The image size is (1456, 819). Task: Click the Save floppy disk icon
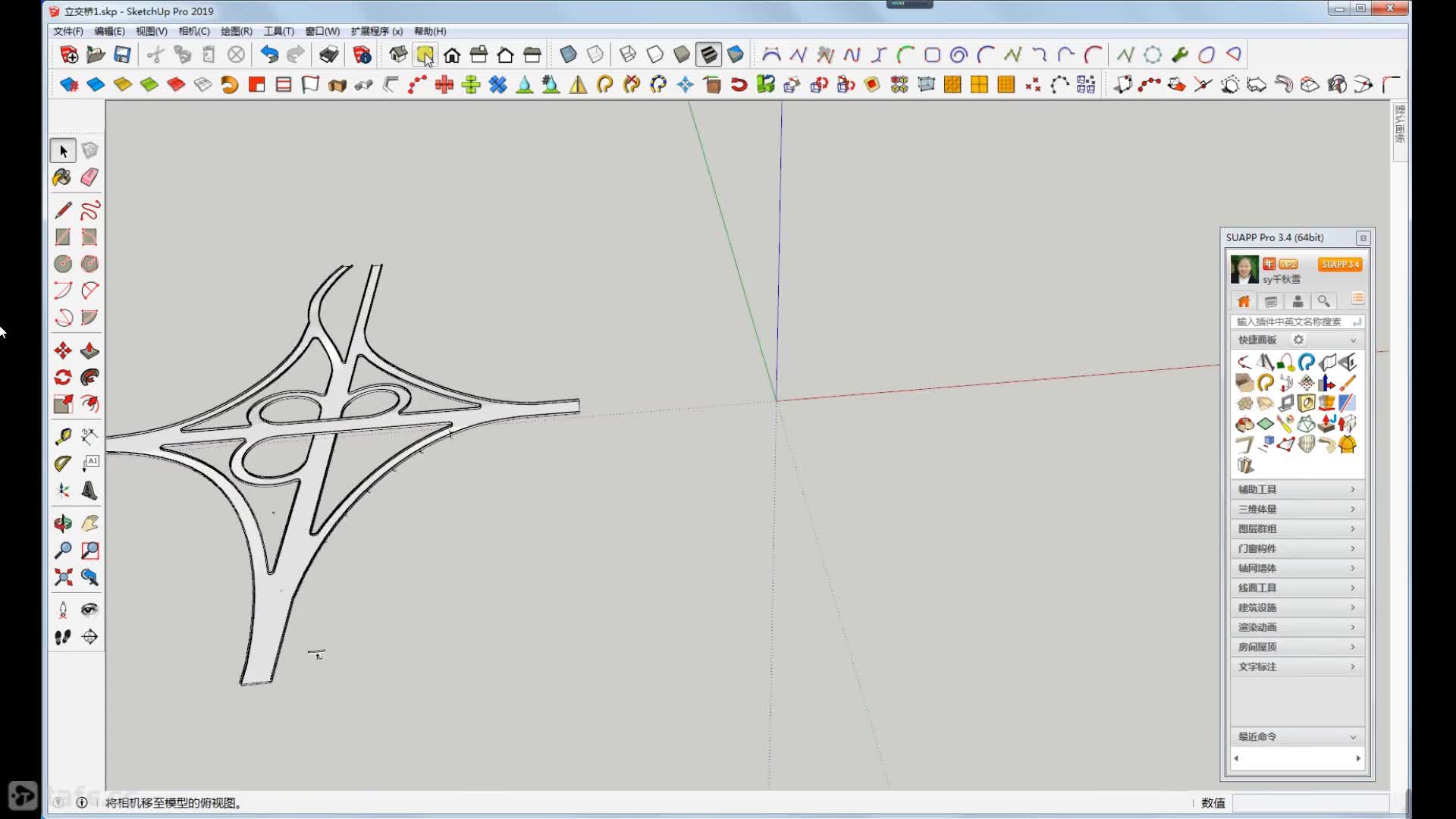122,55
